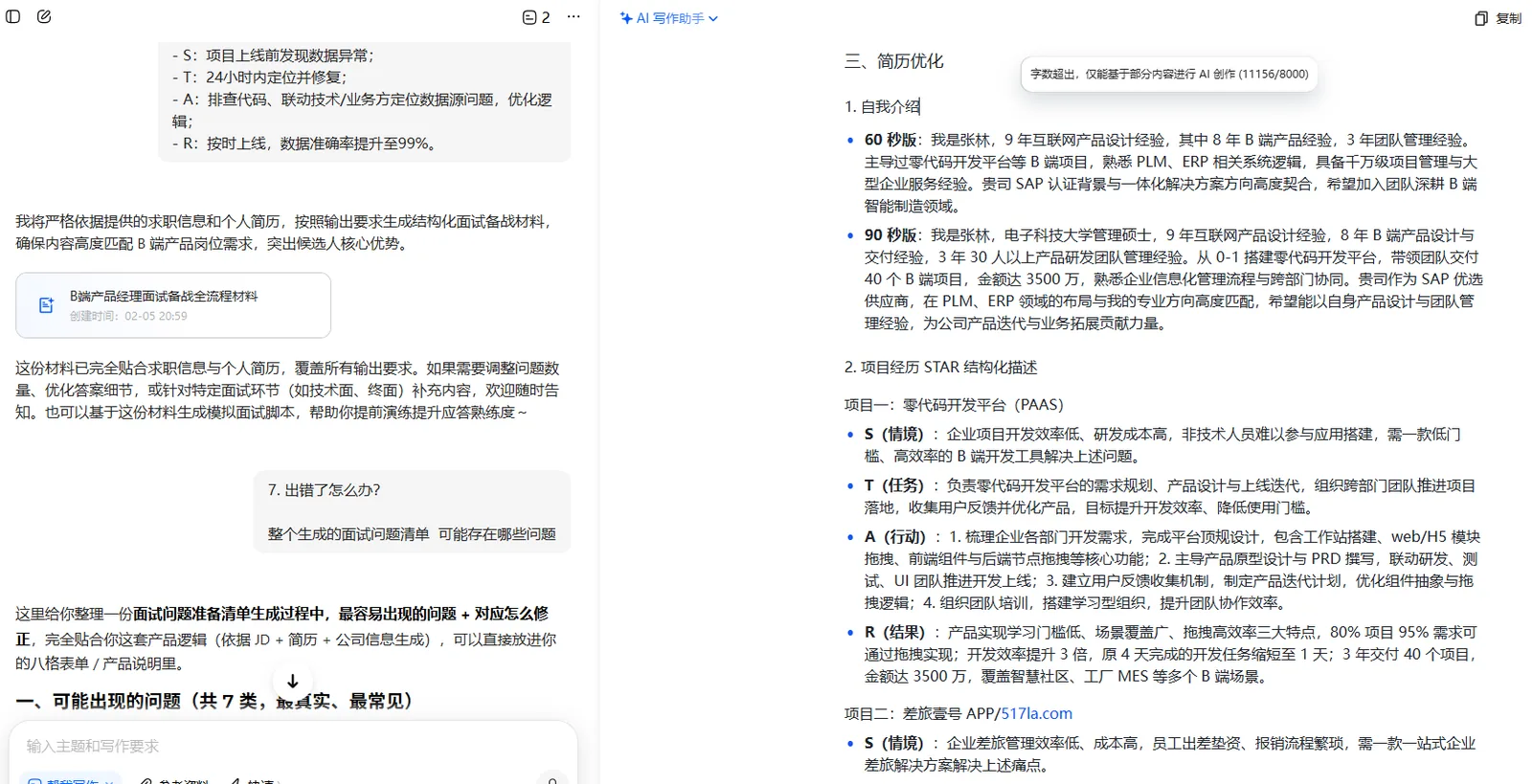Click the 创建时间: 02-05 20:59 timestamp
The image size is (1532, 784).
point(128,316)
